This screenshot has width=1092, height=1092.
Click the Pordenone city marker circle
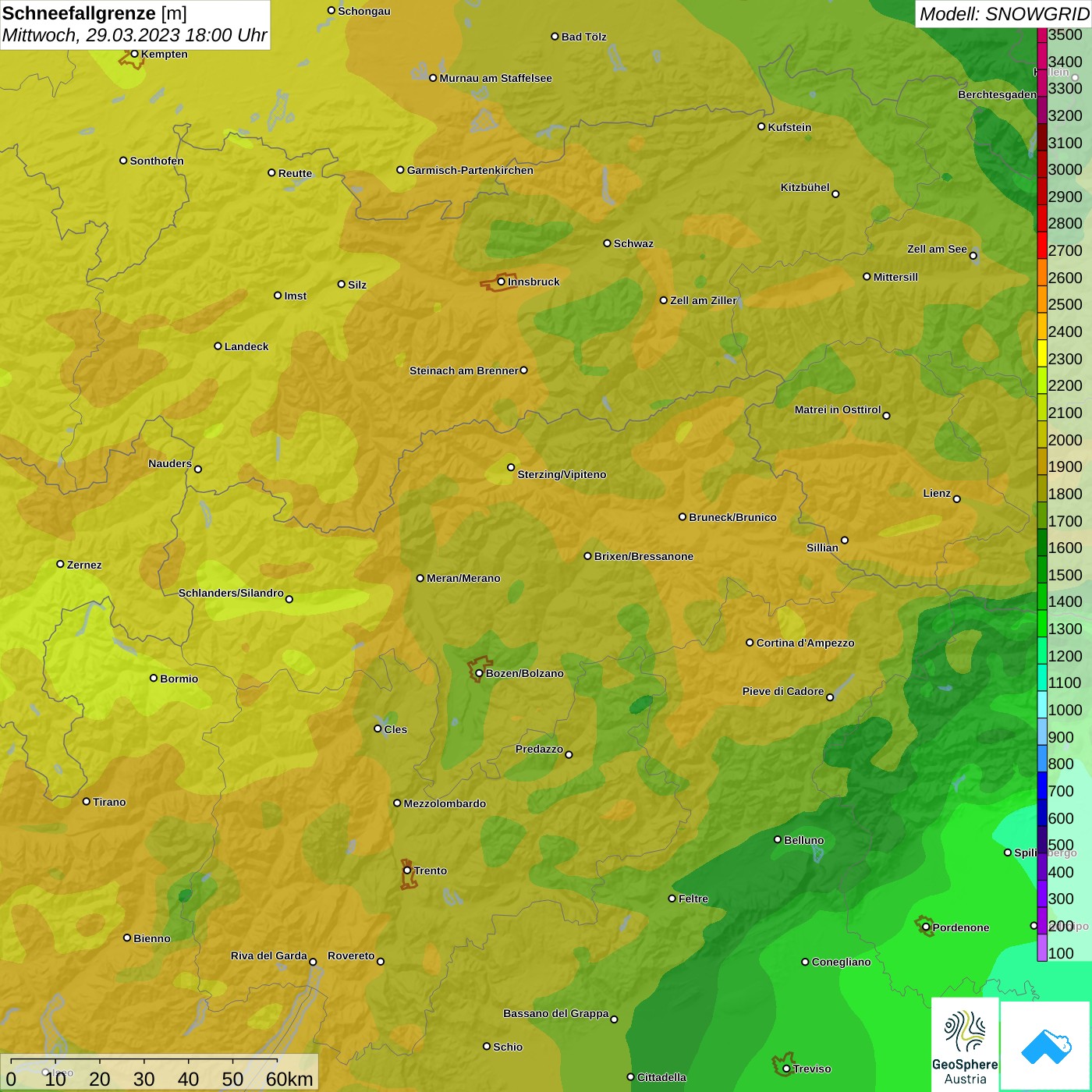pyautogui.click(x=926, y=927)
